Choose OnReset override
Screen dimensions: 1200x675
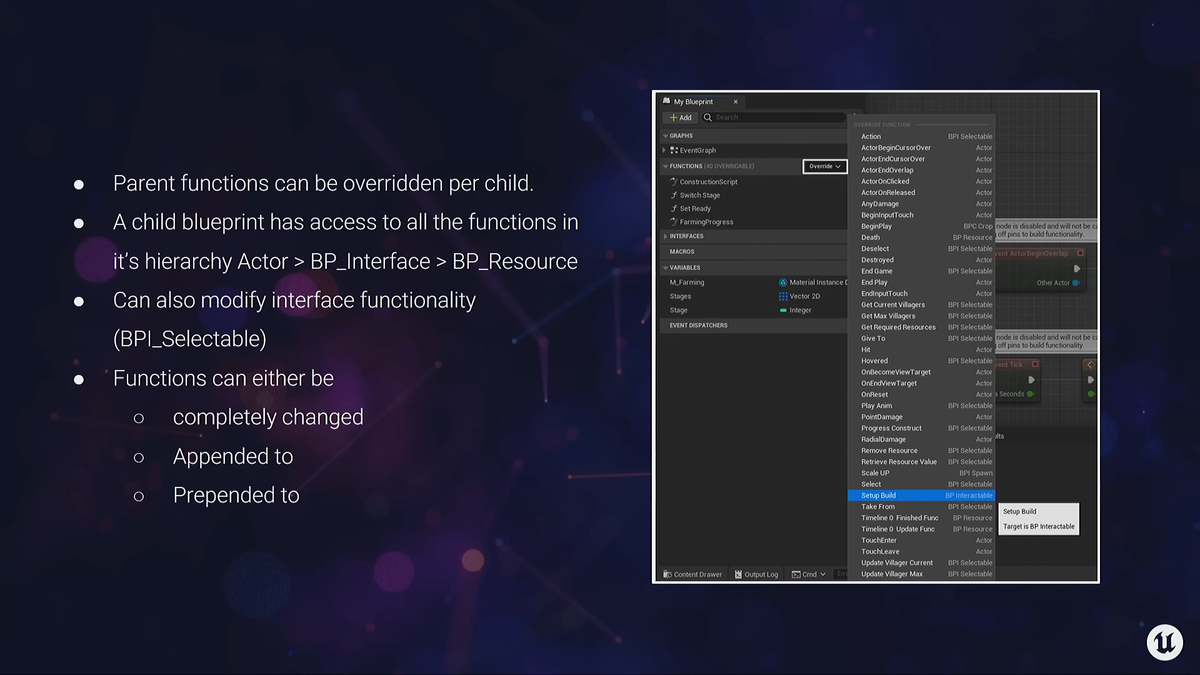921,394
